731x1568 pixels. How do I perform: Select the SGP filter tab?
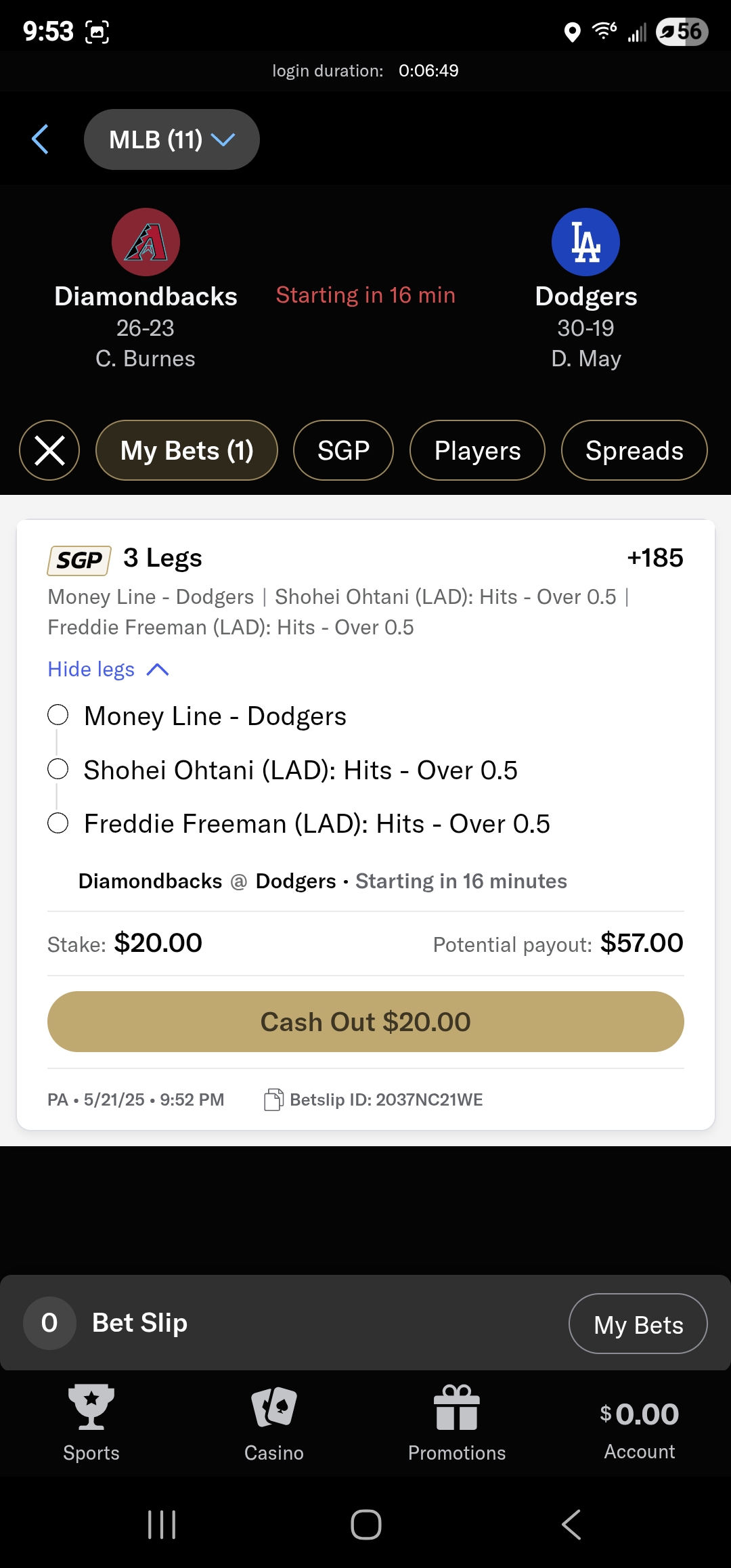343,450
